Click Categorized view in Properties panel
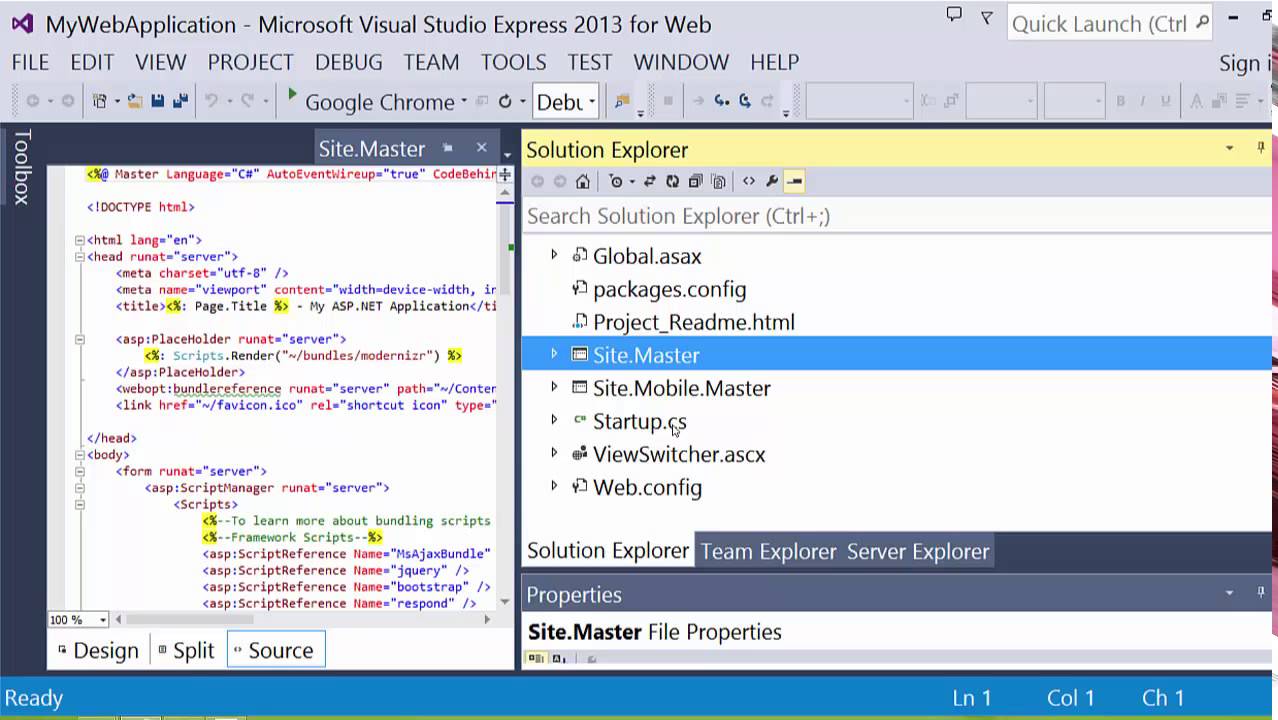 pyautogui.click(x=535, y=658)
